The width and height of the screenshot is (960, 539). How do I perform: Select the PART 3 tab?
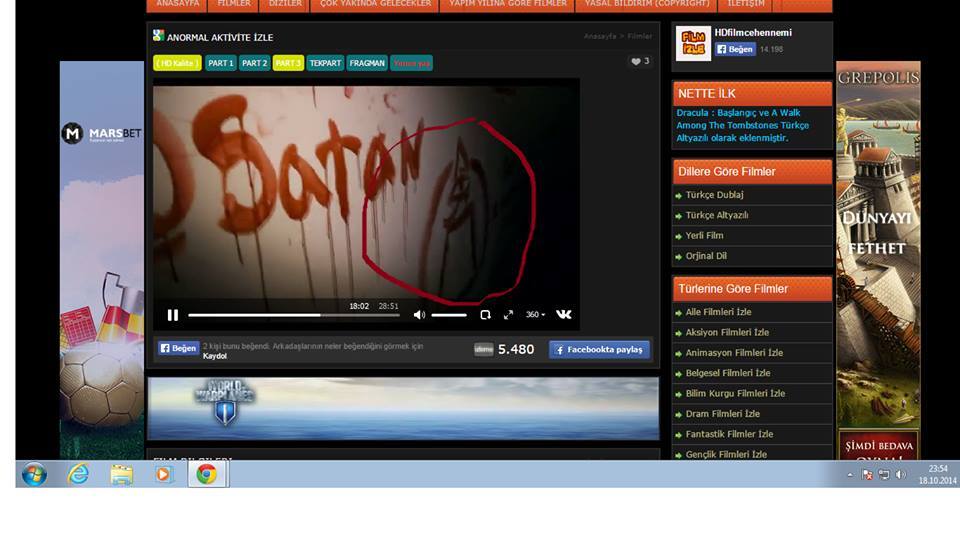point(288,63)
